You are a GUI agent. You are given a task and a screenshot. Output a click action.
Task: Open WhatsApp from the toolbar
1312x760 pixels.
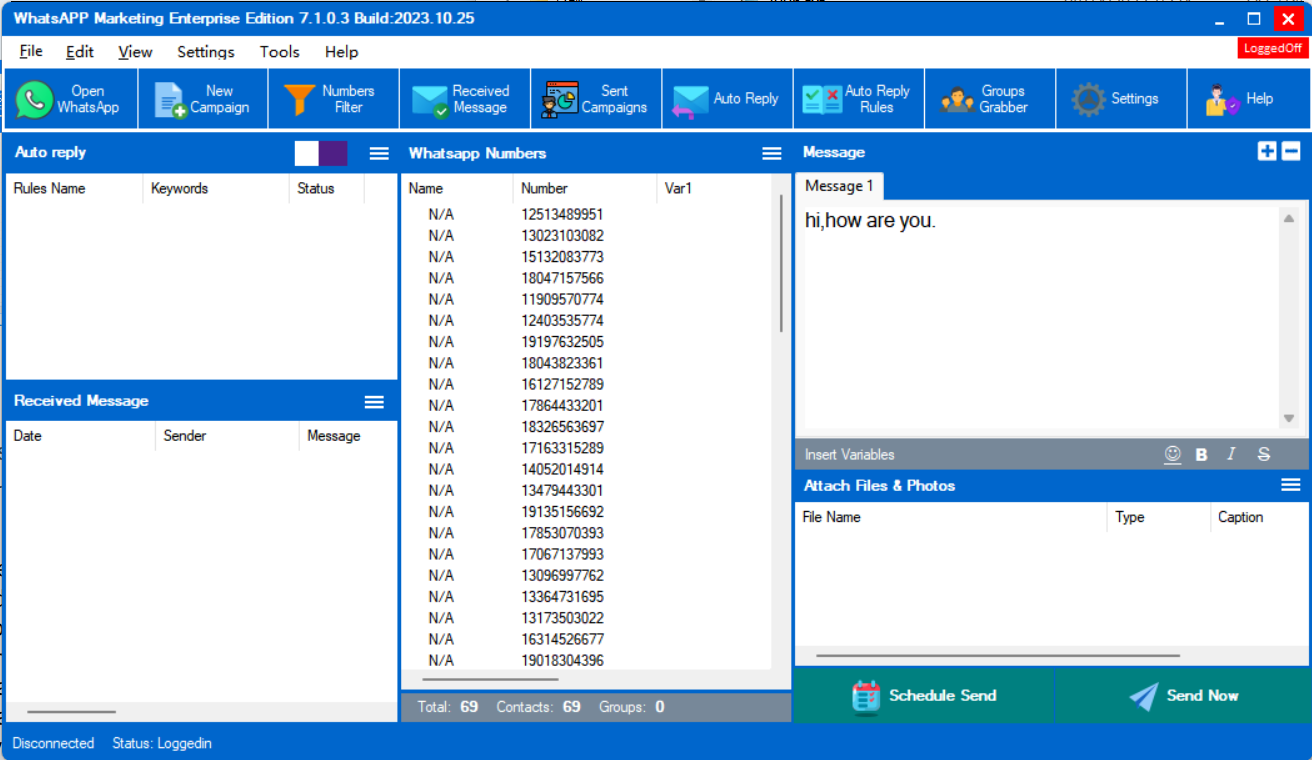tap(70, 99)
